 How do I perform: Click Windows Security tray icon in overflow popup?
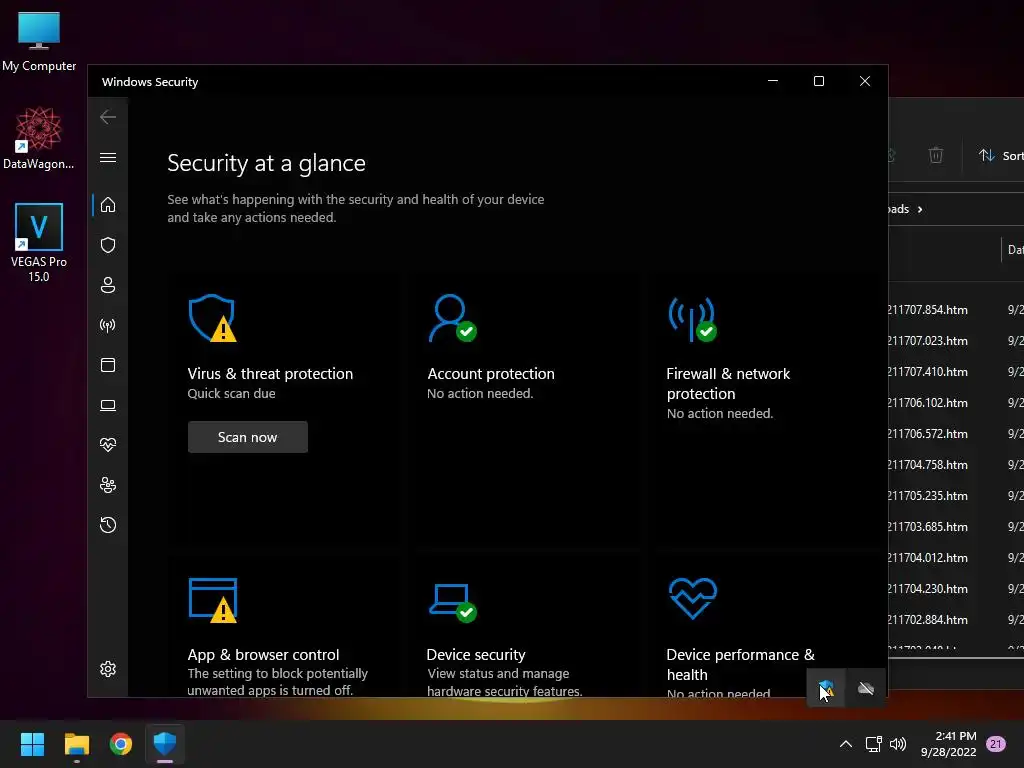pyautogui.click(x=826, y=688)
